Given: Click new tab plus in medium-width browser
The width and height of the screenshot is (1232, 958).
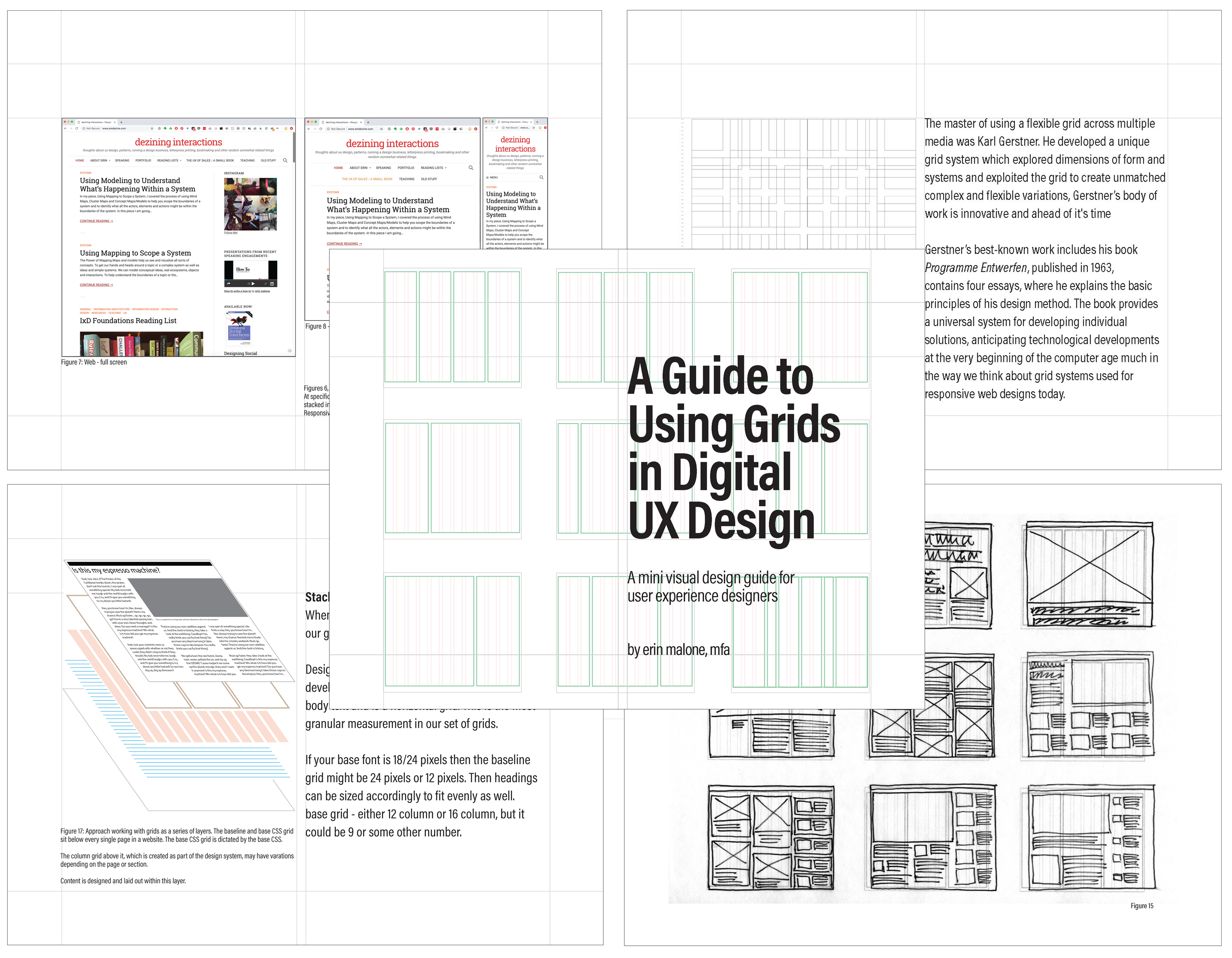Looking at the screenshot, I should coord(368,122).
